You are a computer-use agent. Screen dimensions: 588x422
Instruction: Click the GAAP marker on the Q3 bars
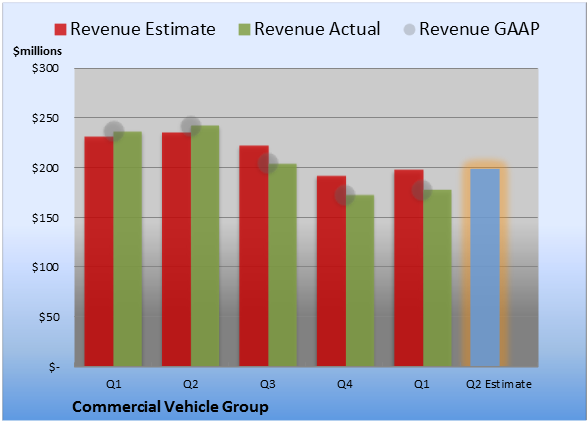point(268,163)
